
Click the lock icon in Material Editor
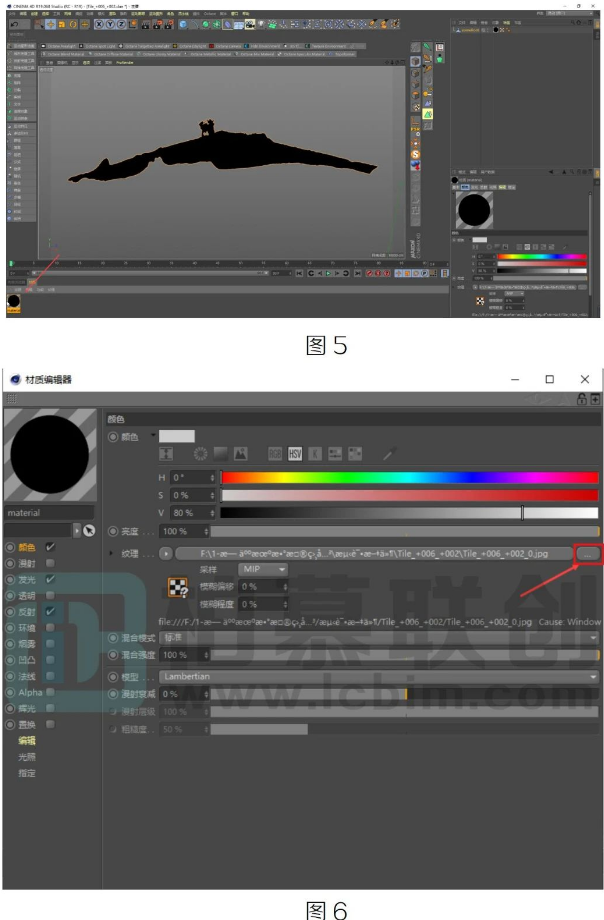coord(581,399)
